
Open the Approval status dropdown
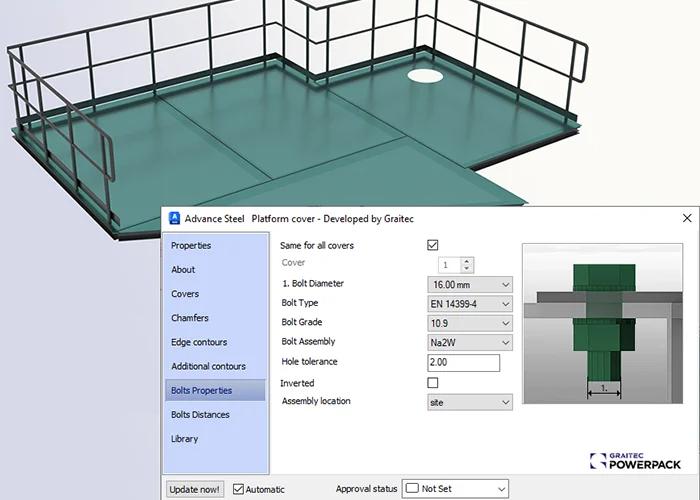455,488
